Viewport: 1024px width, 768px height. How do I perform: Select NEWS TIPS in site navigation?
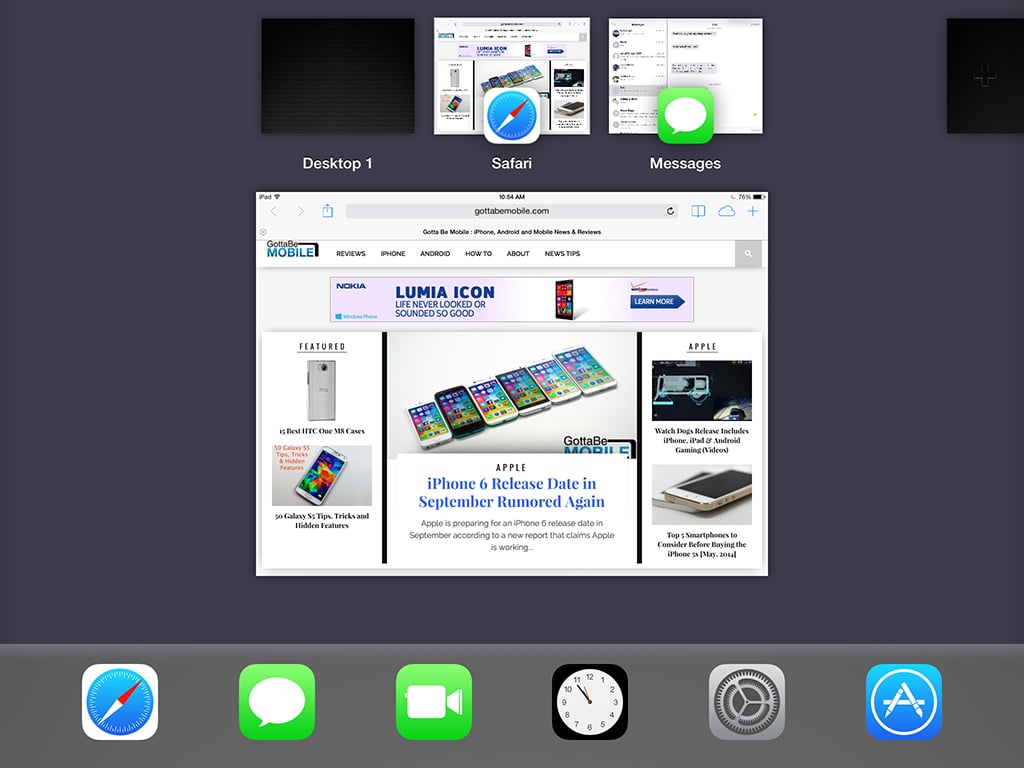[562, 254]
